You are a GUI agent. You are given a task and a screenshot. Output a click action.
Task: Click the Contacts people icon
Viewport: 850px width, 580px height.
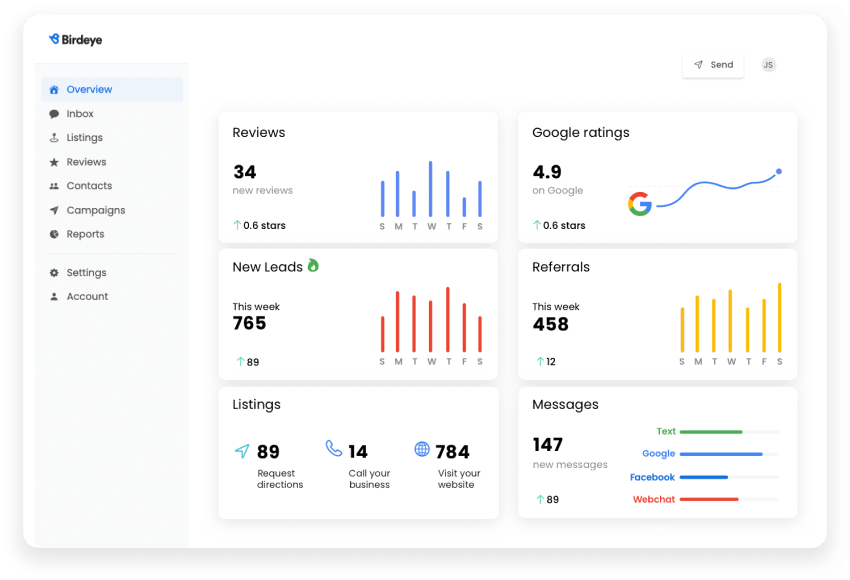pyautogui.click(x=54, y=186)
